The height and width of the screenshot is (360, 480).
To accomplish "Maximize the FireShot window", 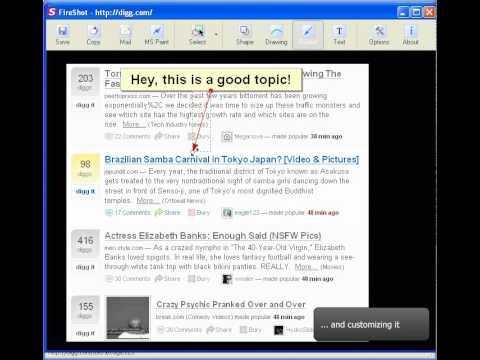I will (x=416, y=12).
